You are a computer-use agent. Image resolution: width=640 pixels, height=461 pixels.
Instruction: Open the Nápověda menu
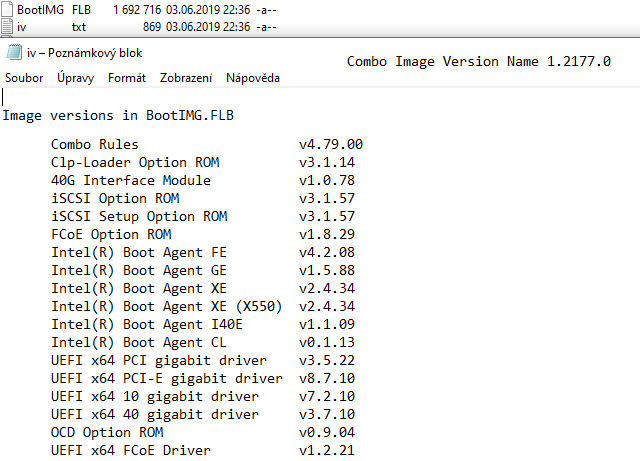point(253,78)
